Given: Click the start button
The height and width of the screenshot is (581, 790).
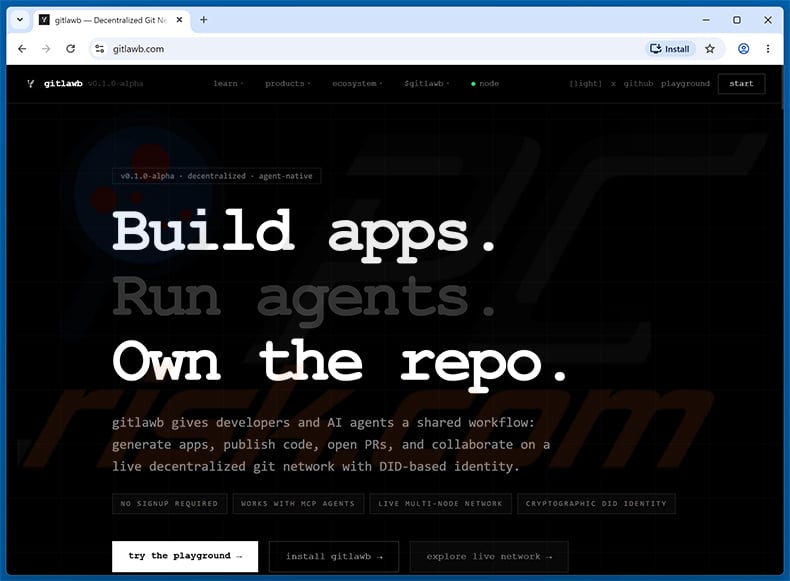Looking at the screenshot, I should tap(741, 84).
